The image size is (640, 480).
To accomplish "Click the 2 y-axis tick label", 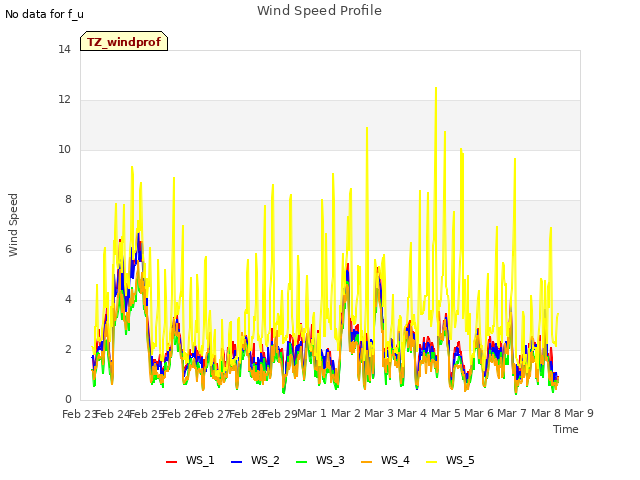I will click(68, 350).
